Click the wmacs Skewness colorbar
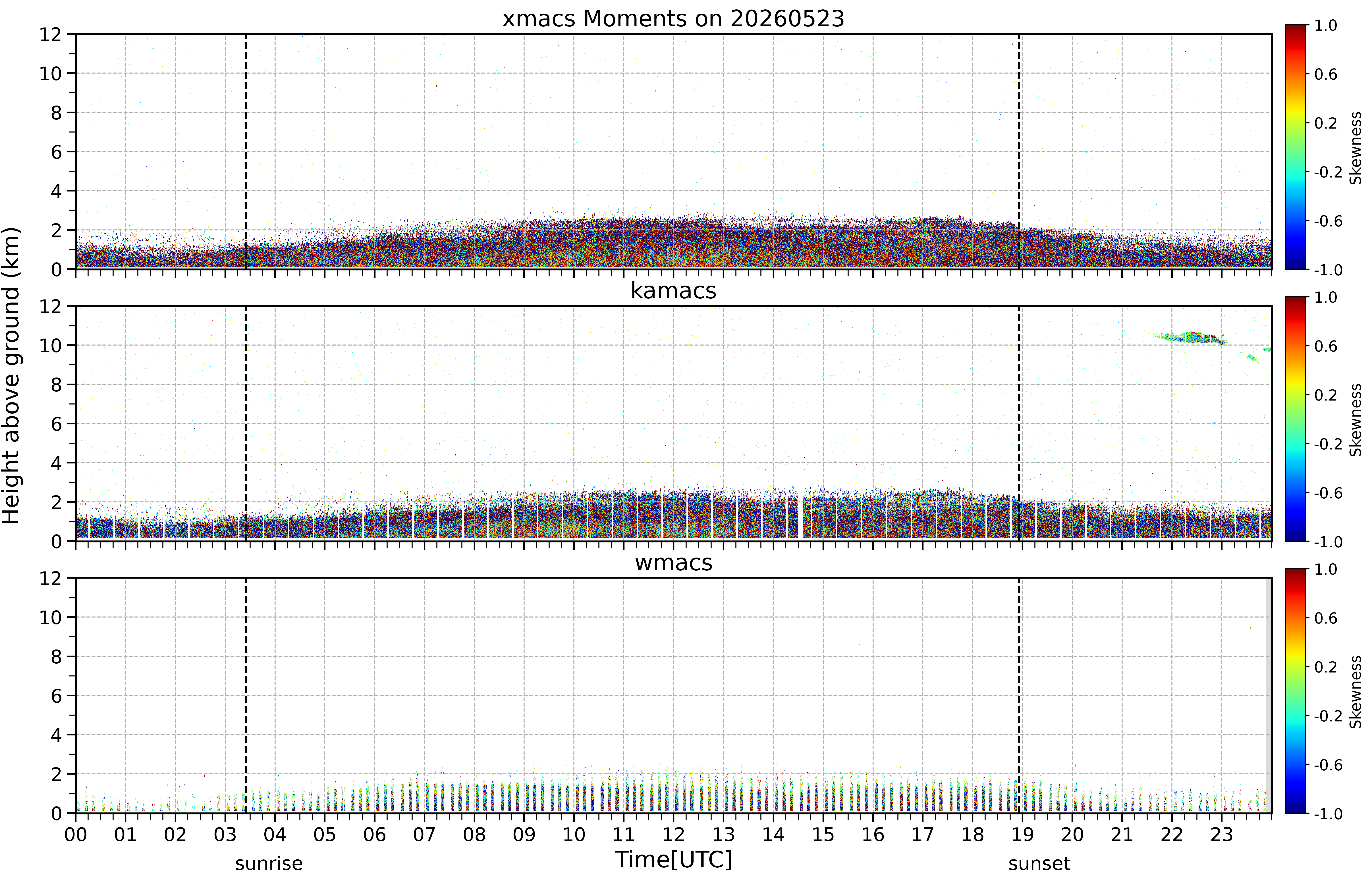 coord(1295,691)
